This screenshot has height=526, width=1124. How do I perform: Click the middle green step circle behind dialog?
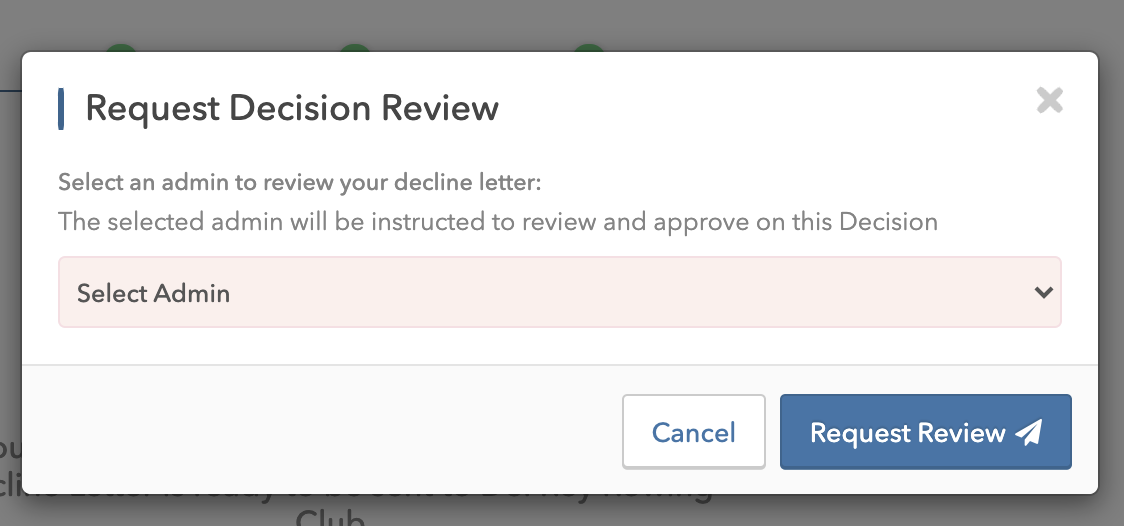pos(355,48)
